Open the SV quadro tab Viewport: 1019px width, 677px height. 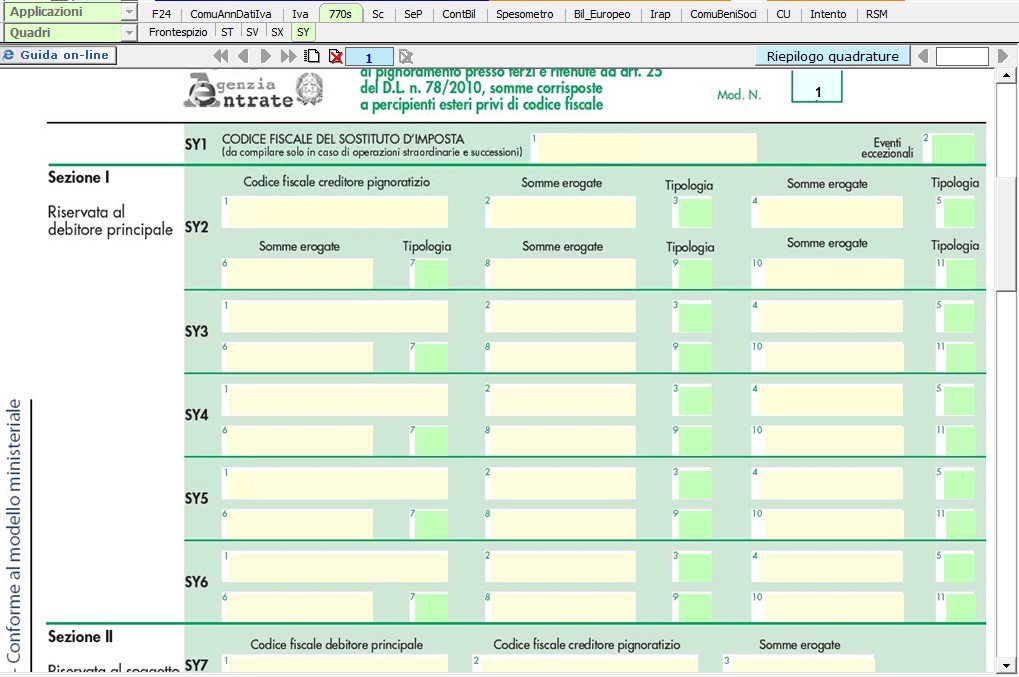point(252,32)
